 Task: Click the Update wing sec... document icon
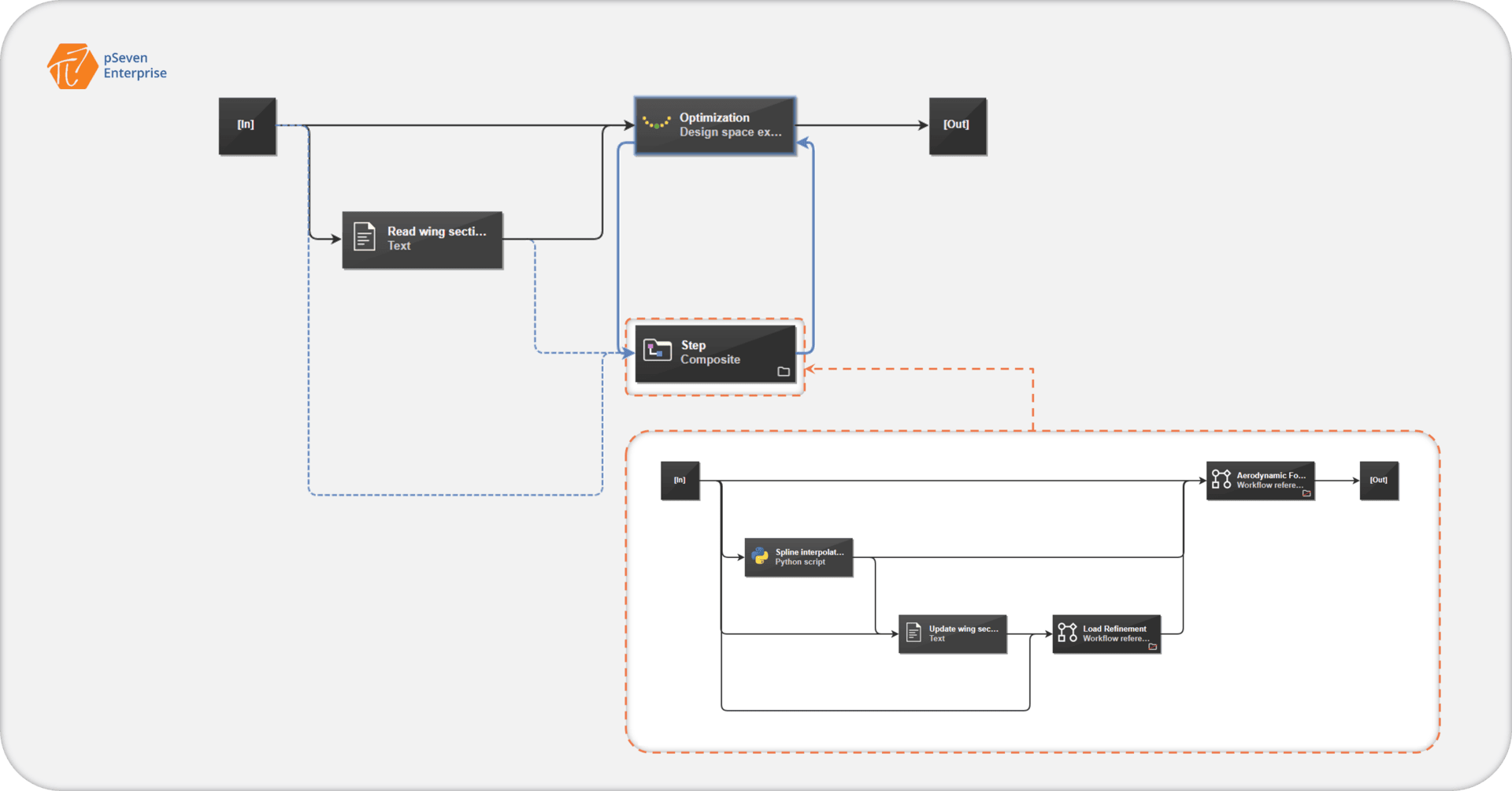click(x=913, y=633)
